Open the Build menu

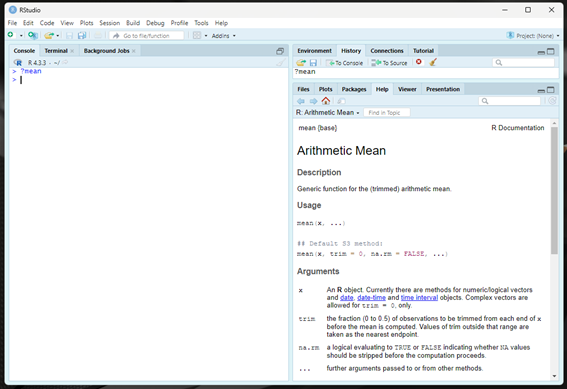133,23
